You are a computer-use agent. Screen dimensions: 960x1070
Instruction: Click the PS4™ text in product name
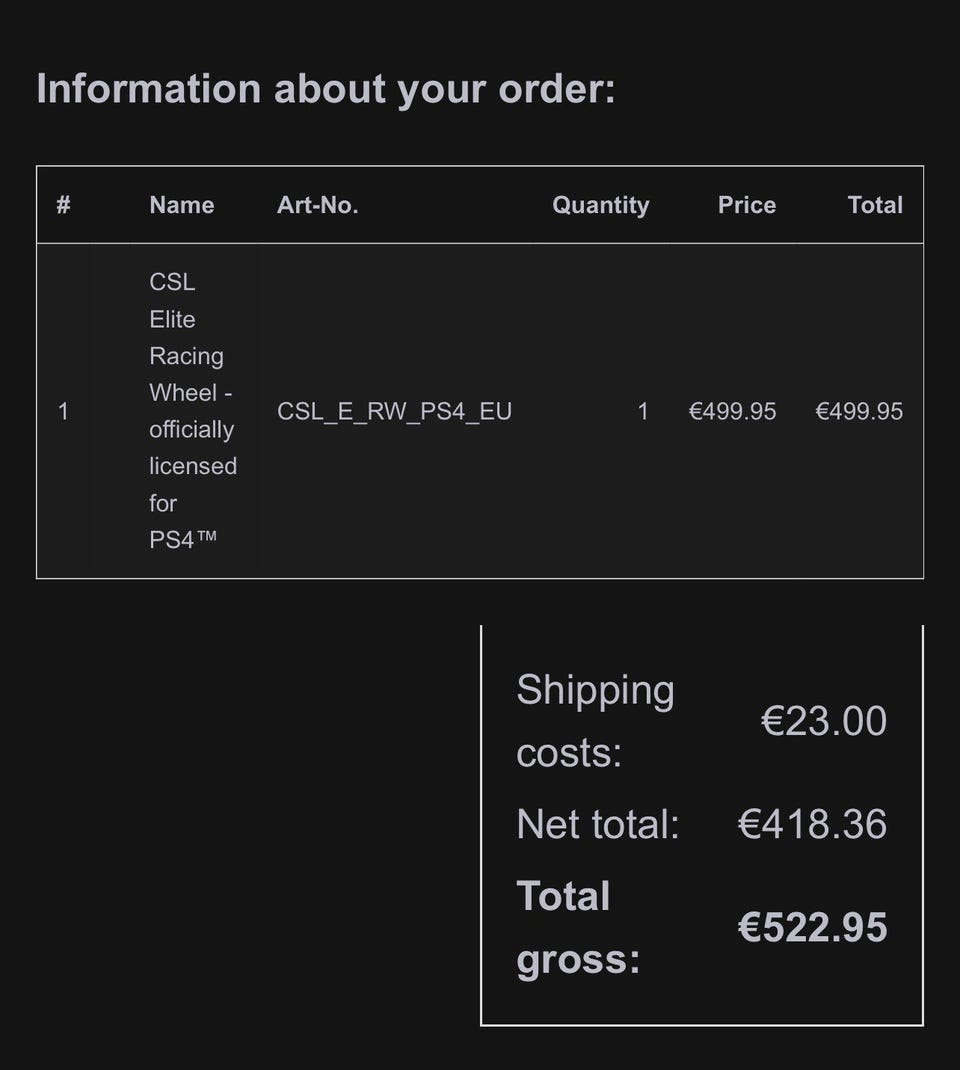coord(182,540)
